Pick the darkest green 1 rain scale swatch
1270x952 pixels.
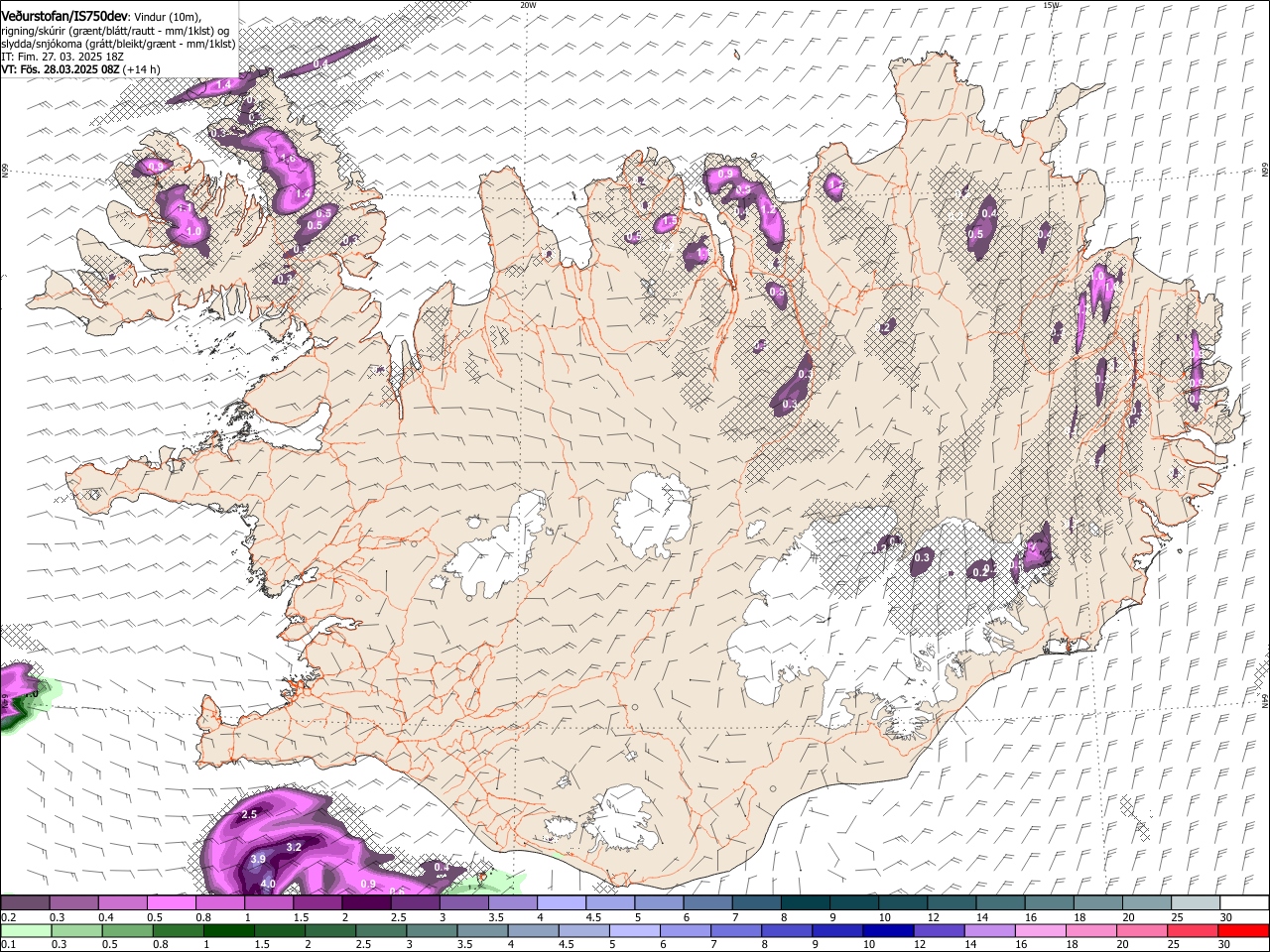click(228, 931)
